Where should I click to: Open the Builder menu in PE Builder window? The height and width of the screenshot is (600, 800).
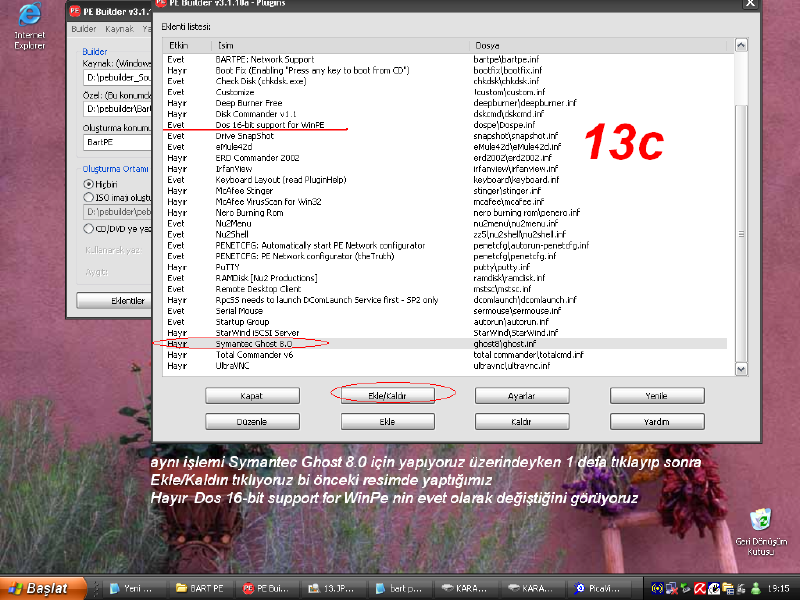pos(84,29)
